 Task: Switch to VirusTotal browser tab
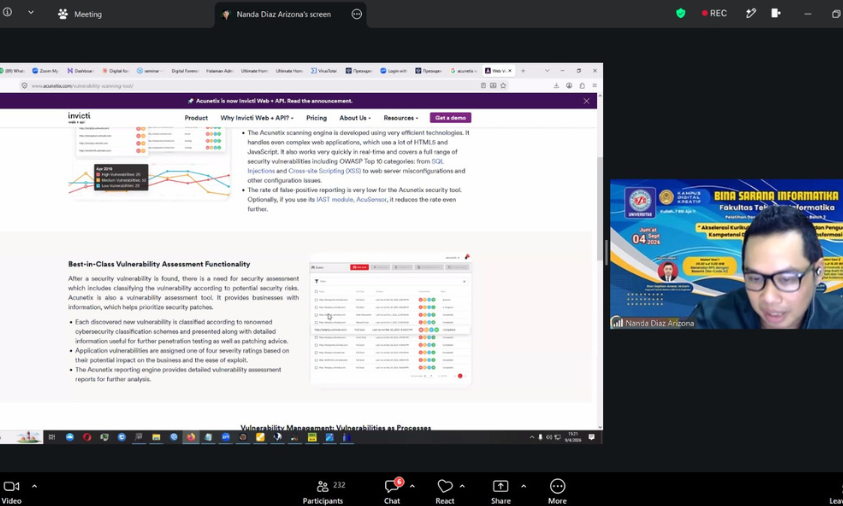coord(324,70)
